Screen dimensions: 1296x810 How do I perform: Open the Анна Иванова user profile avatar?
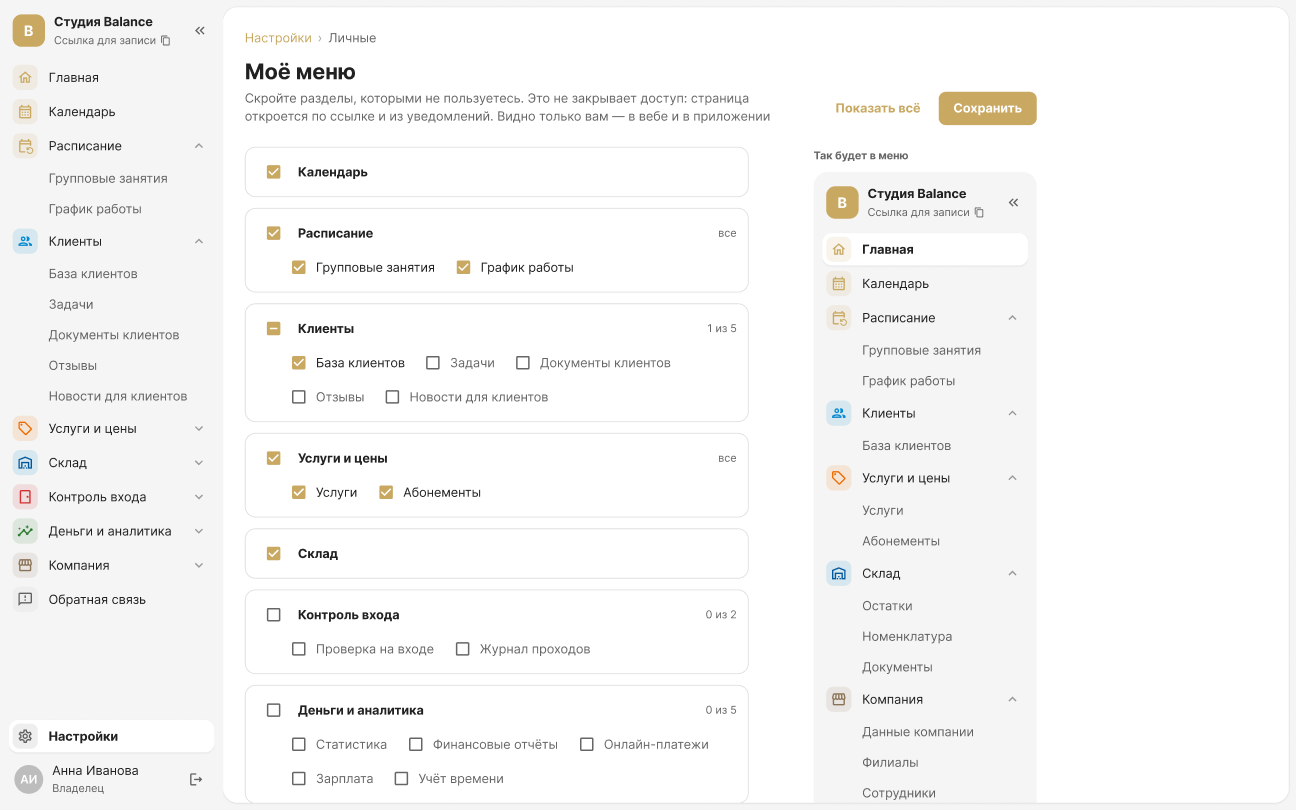[x=29, y=779]
